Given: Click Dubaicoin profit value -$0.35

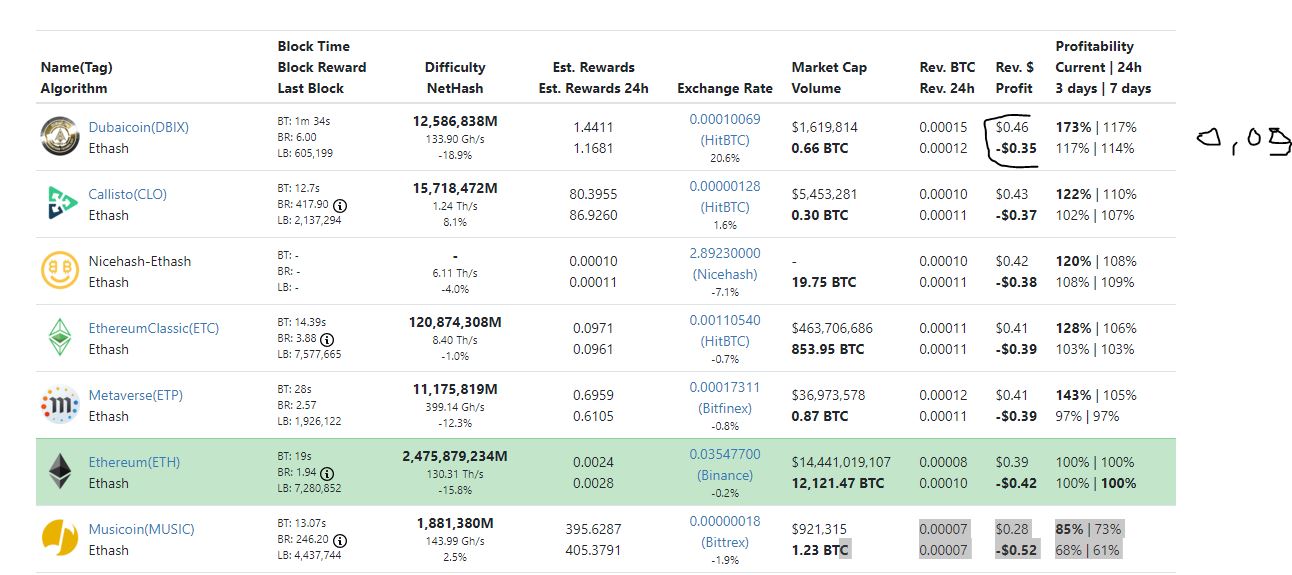Looking at the screenshot, I should point(1016,148).
